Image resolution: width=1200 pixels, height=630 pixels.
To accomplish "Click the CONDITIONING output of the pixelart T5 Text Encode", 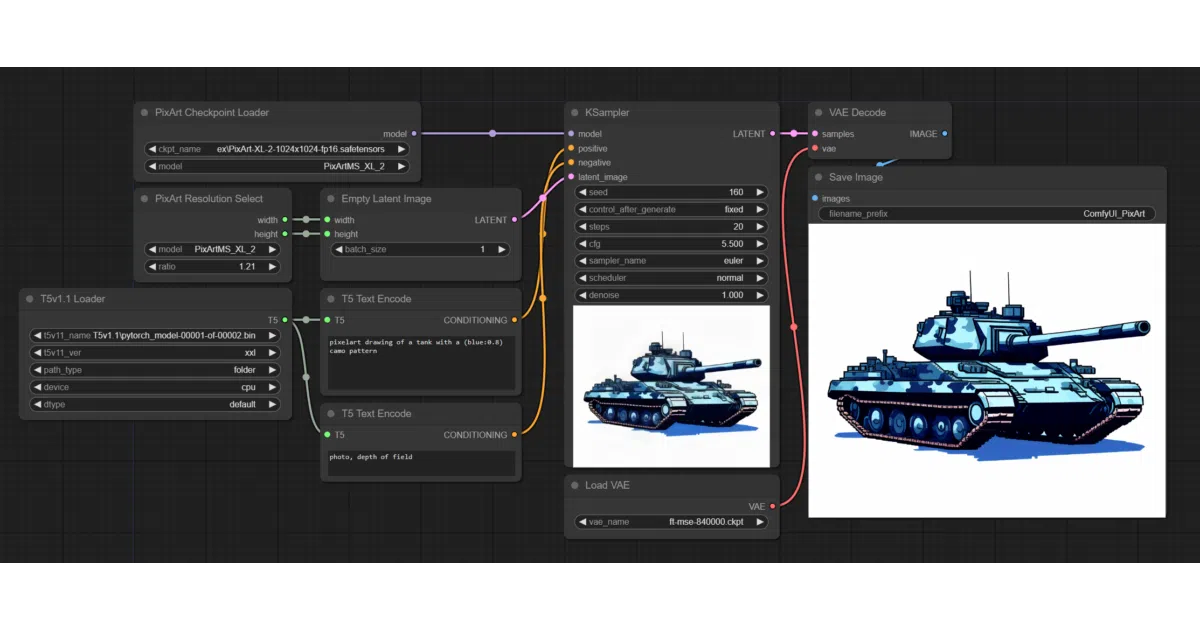I will point(515,320).
